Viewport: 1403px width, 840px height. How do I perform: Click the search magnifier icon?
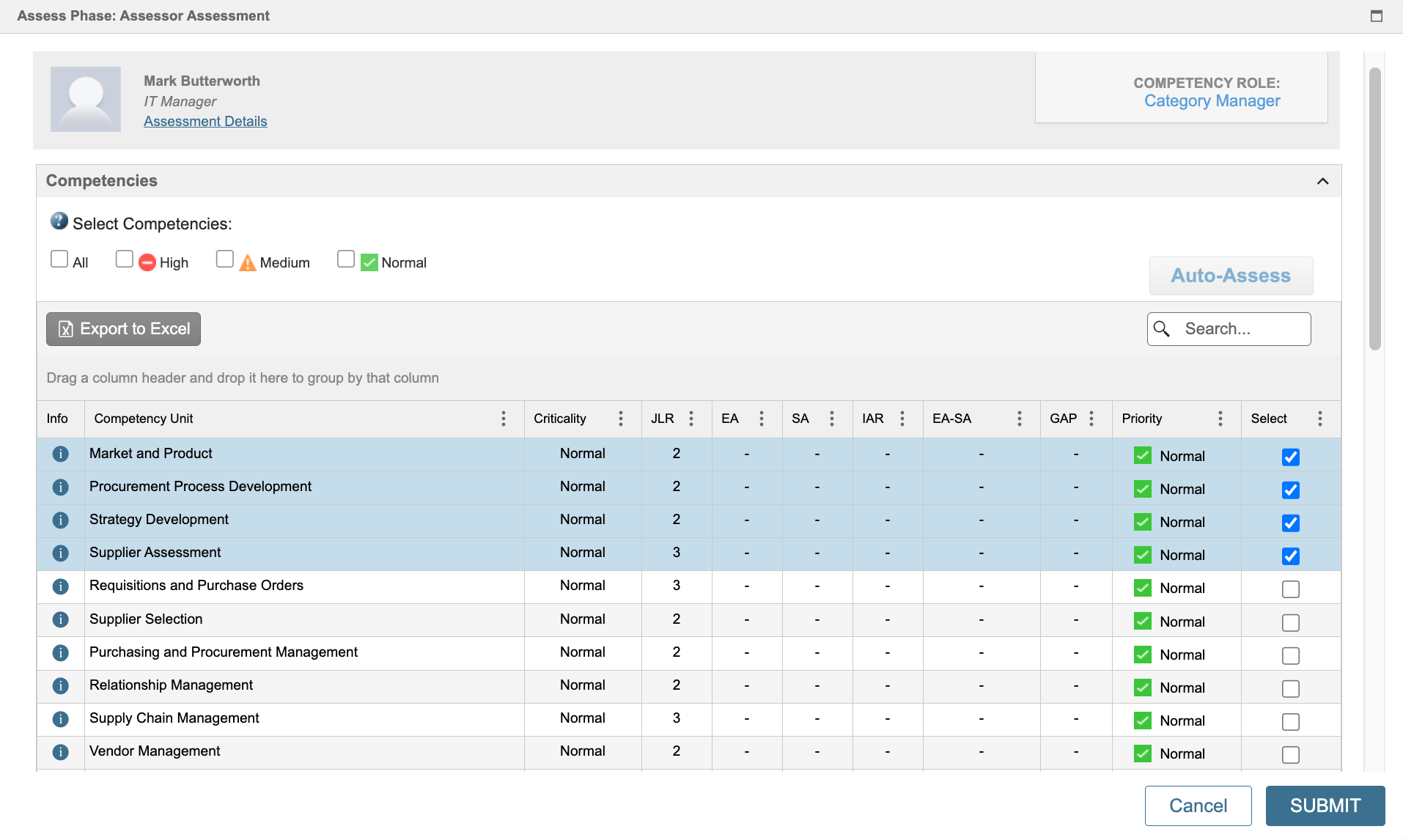1163,329
